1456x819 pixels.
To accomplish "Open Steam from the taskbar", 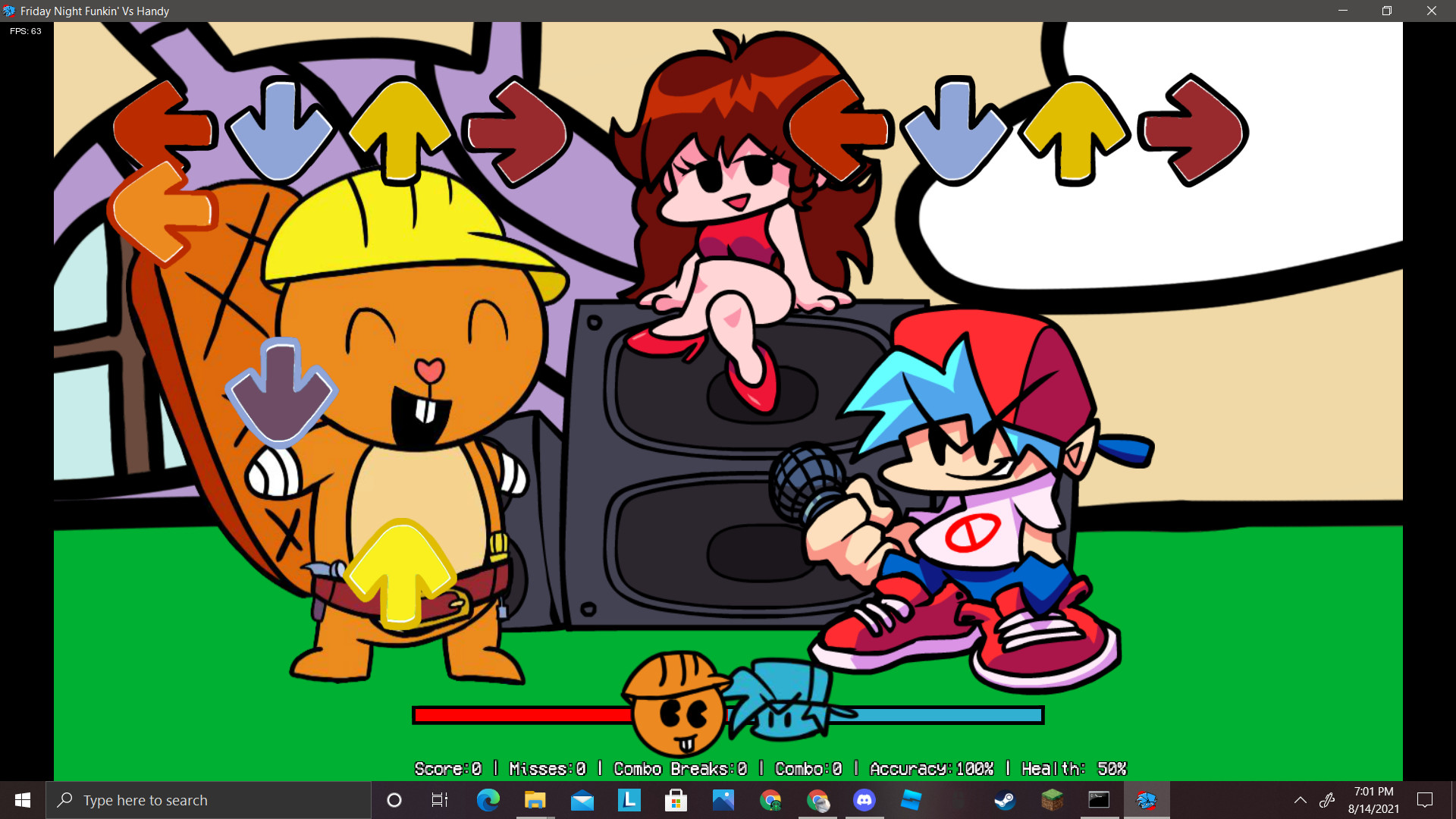I will pyautogui.click(x=1005, y=800).
